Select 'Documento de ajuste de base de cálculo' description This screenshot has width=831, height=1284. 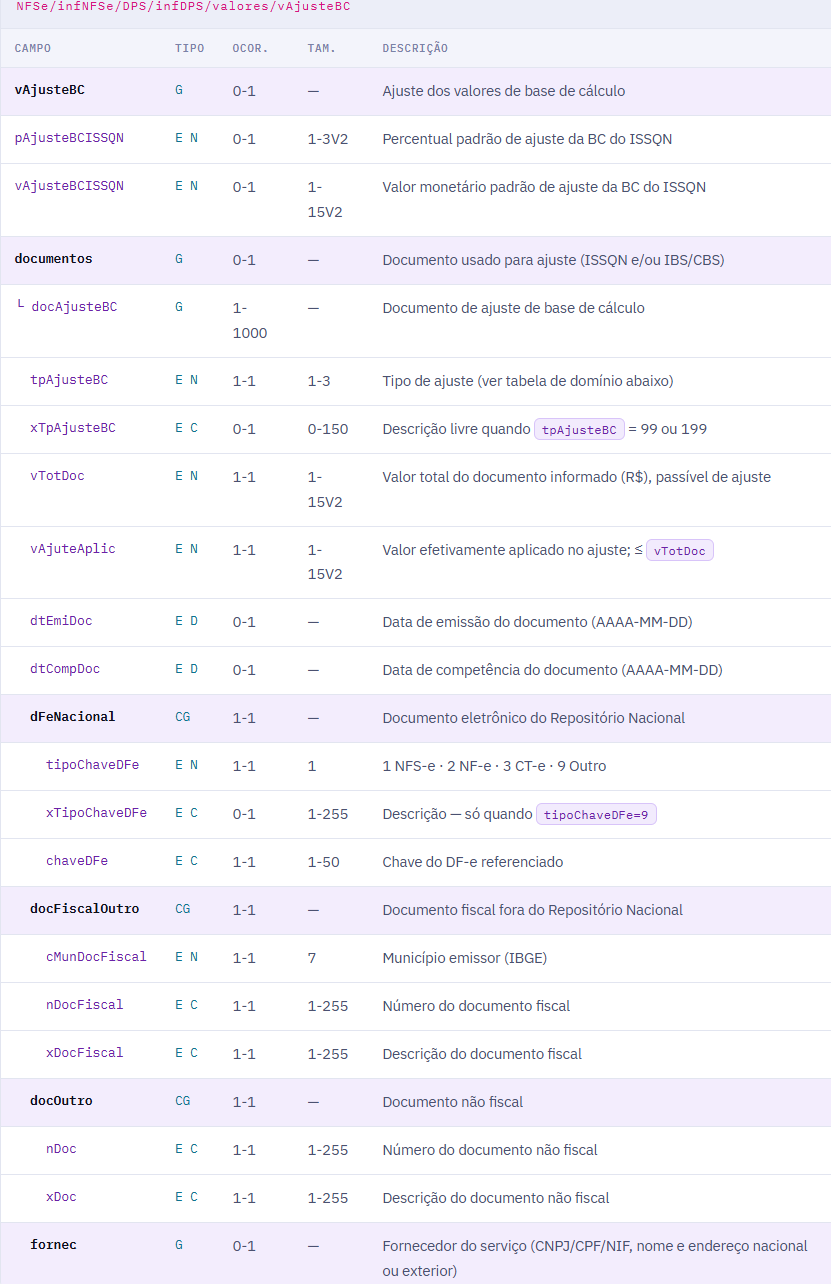(513, 308)
